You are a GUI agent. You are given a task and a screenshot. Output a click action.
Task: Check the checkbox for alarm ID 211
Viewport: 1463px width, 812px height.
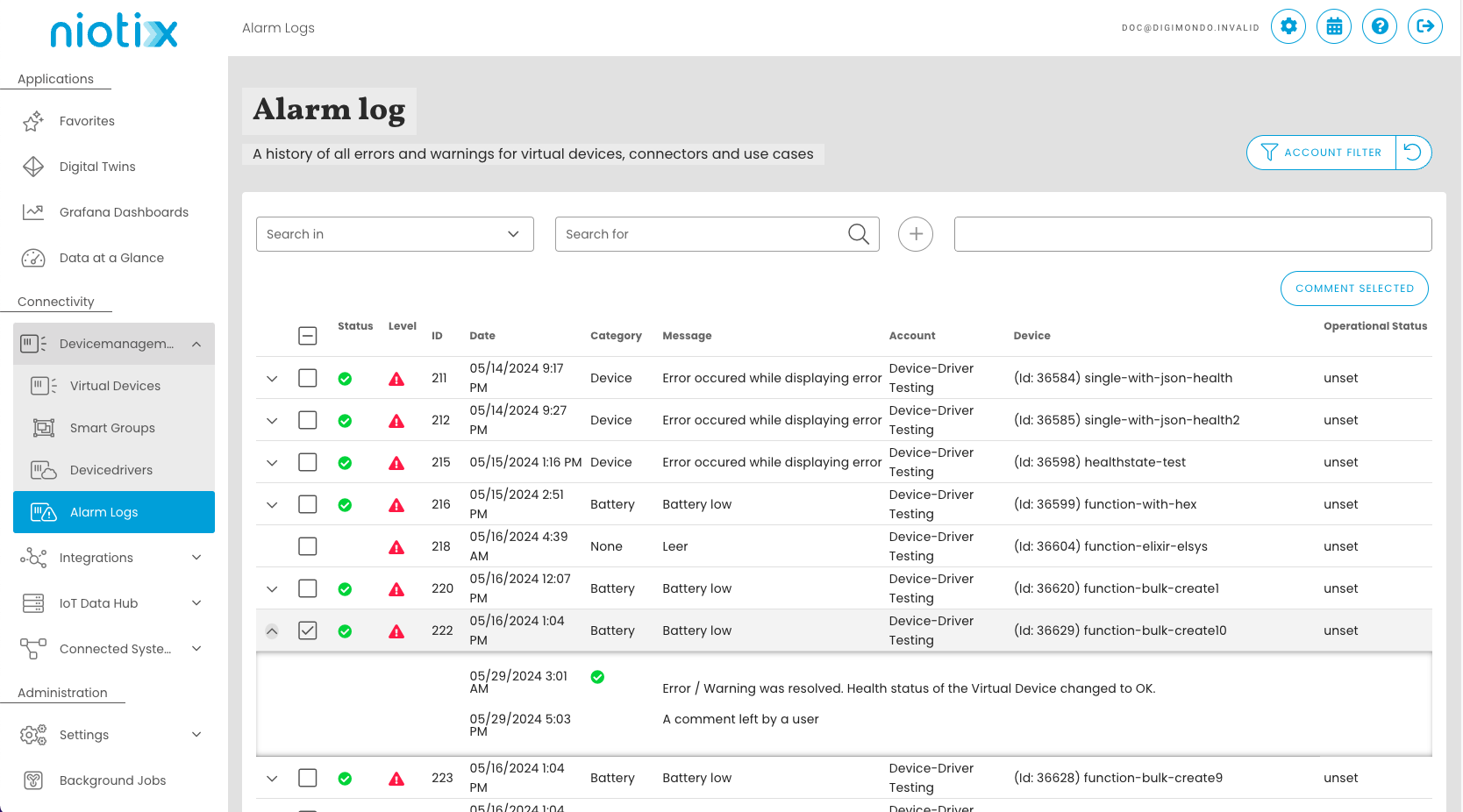click(x=308, y=378)
